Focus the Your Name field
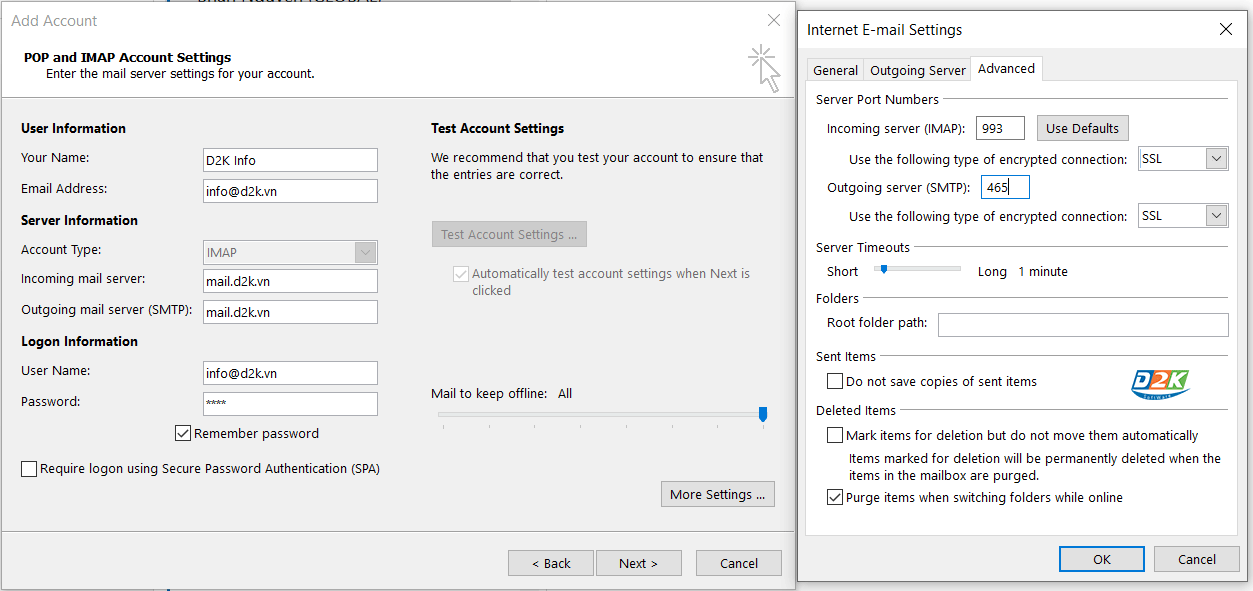Image resolution: width=1253 pixels, height=591 pixels. tap(290, 160)
